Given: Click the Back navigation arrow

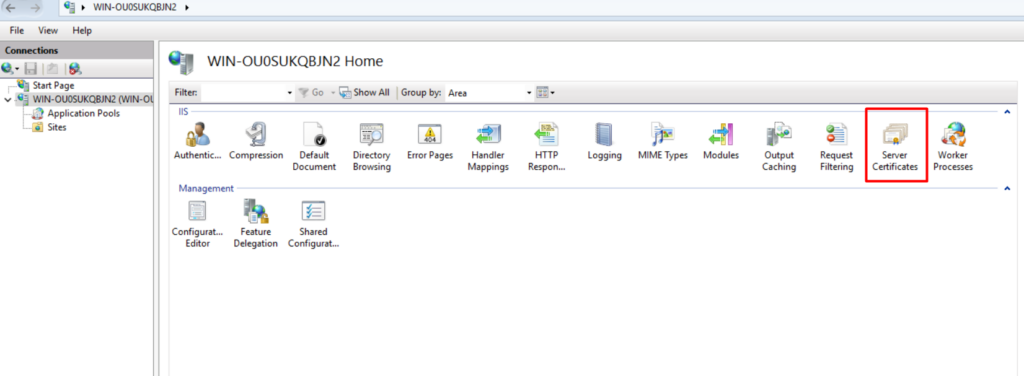Looking at the screenshot, I should tap(11, 7).
